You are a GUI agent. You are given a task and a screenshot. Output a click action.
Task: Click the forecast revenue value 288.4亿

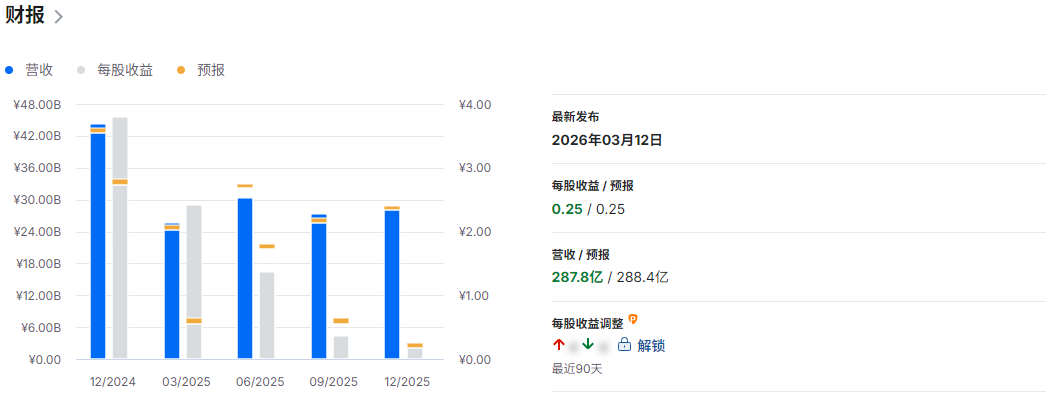pos(642,277)
